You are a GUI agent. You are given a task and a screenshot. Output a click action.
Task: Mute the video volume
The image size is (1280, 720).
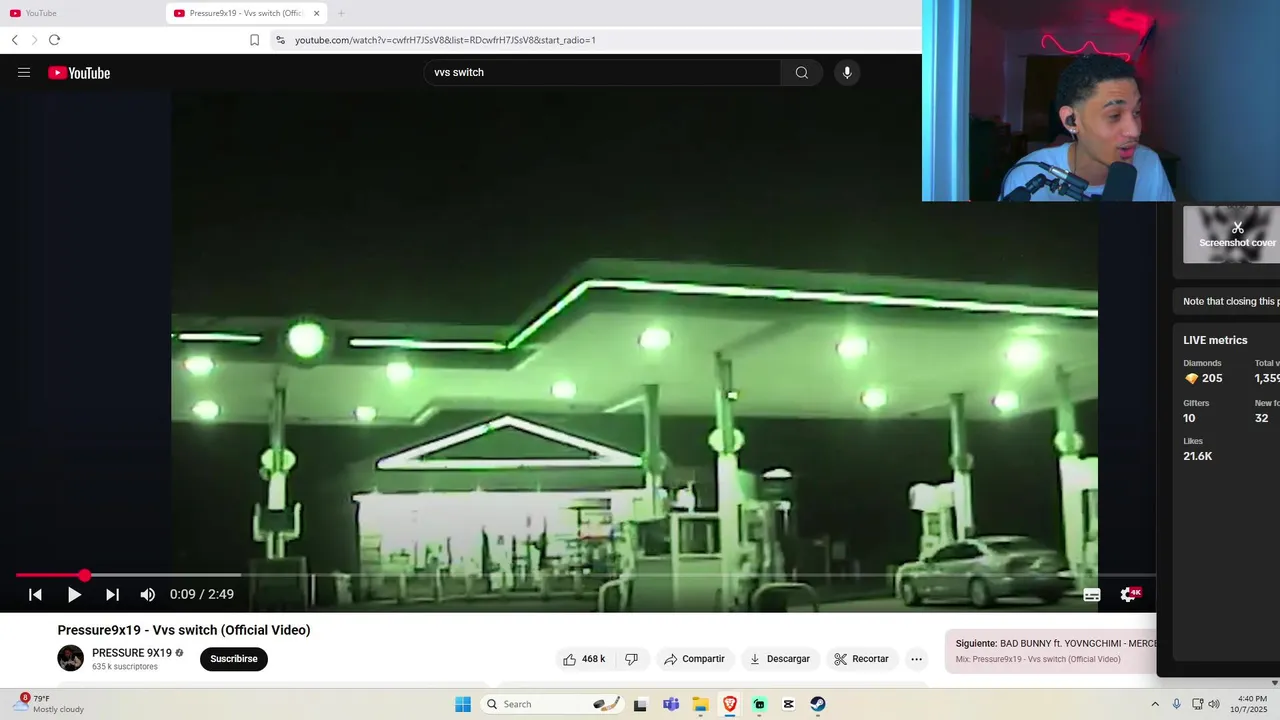pyautogui.click(x=148, y=594)
